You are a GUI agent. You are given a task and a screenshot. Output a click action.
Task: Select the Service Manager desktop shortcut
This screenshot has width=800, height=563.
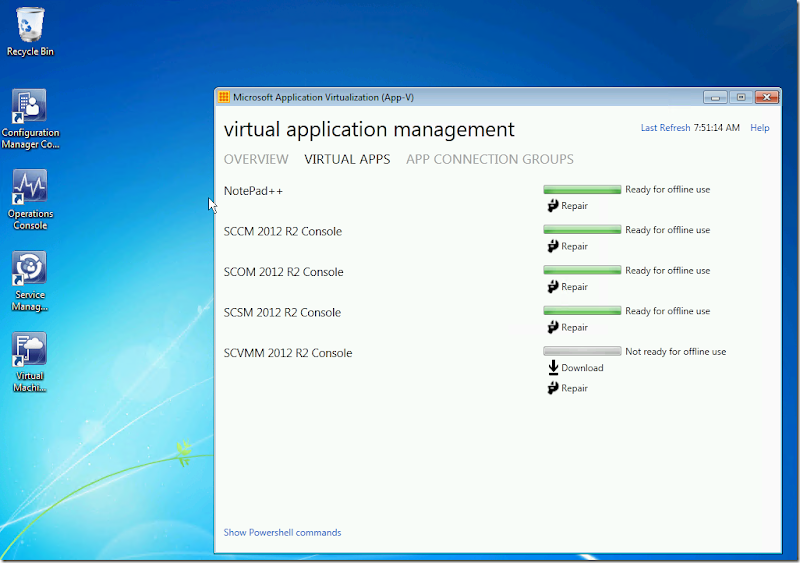tap(30, 281)
